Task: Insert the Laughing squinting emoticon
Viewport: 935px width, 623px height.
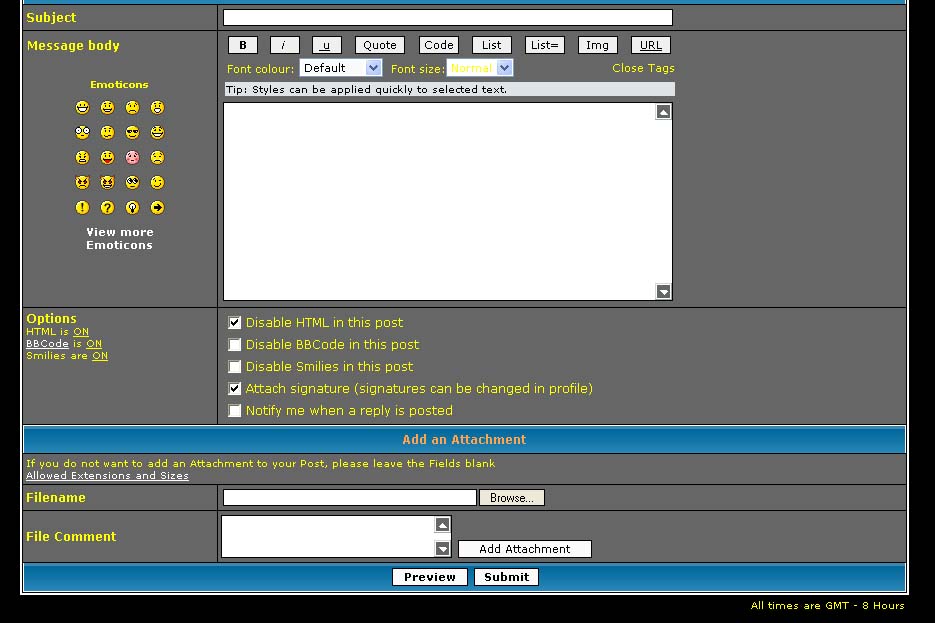Action: 157,132
